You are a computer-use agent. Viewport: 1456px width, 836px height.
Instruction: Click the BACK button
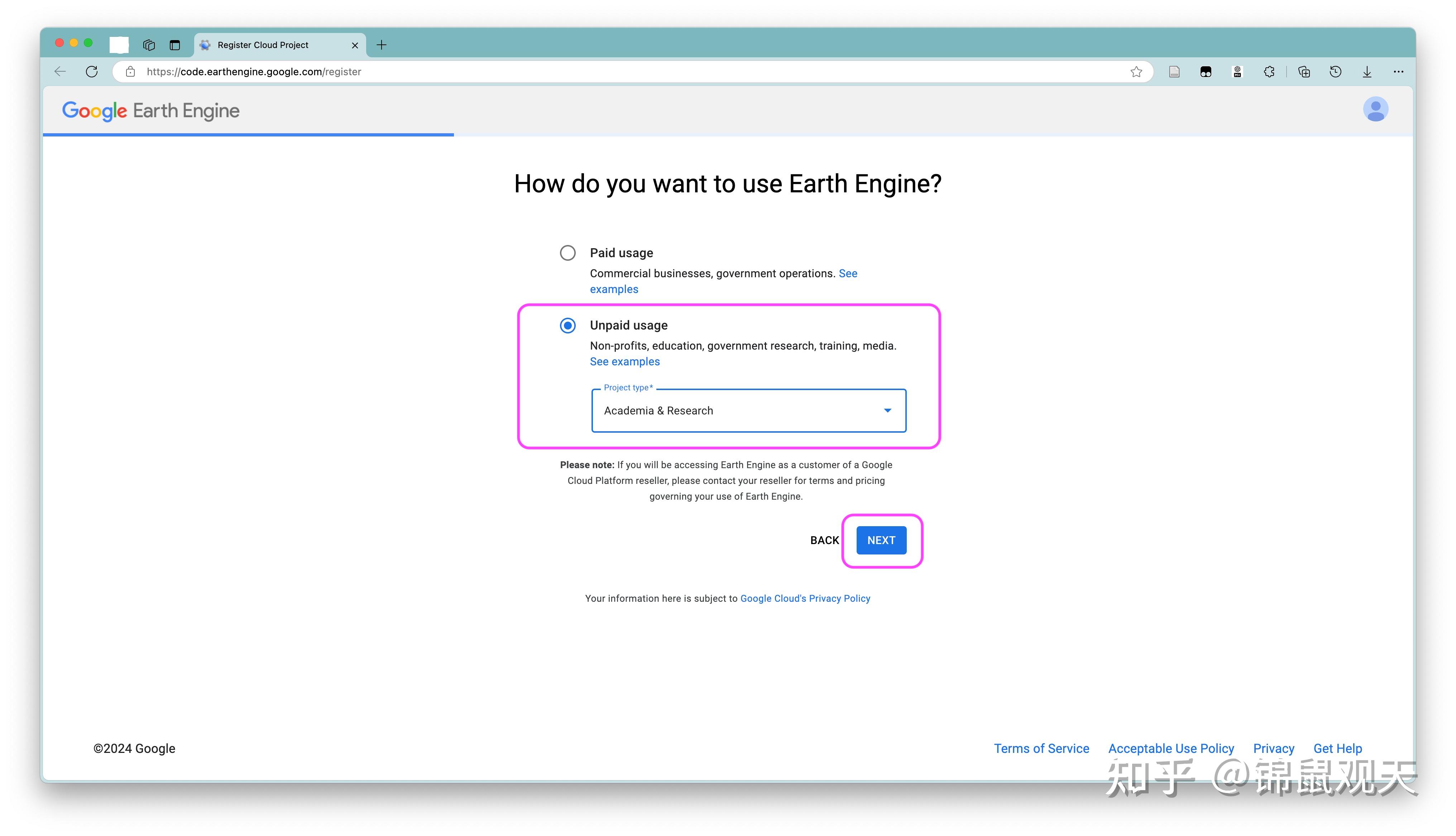(x=824, y=540)
